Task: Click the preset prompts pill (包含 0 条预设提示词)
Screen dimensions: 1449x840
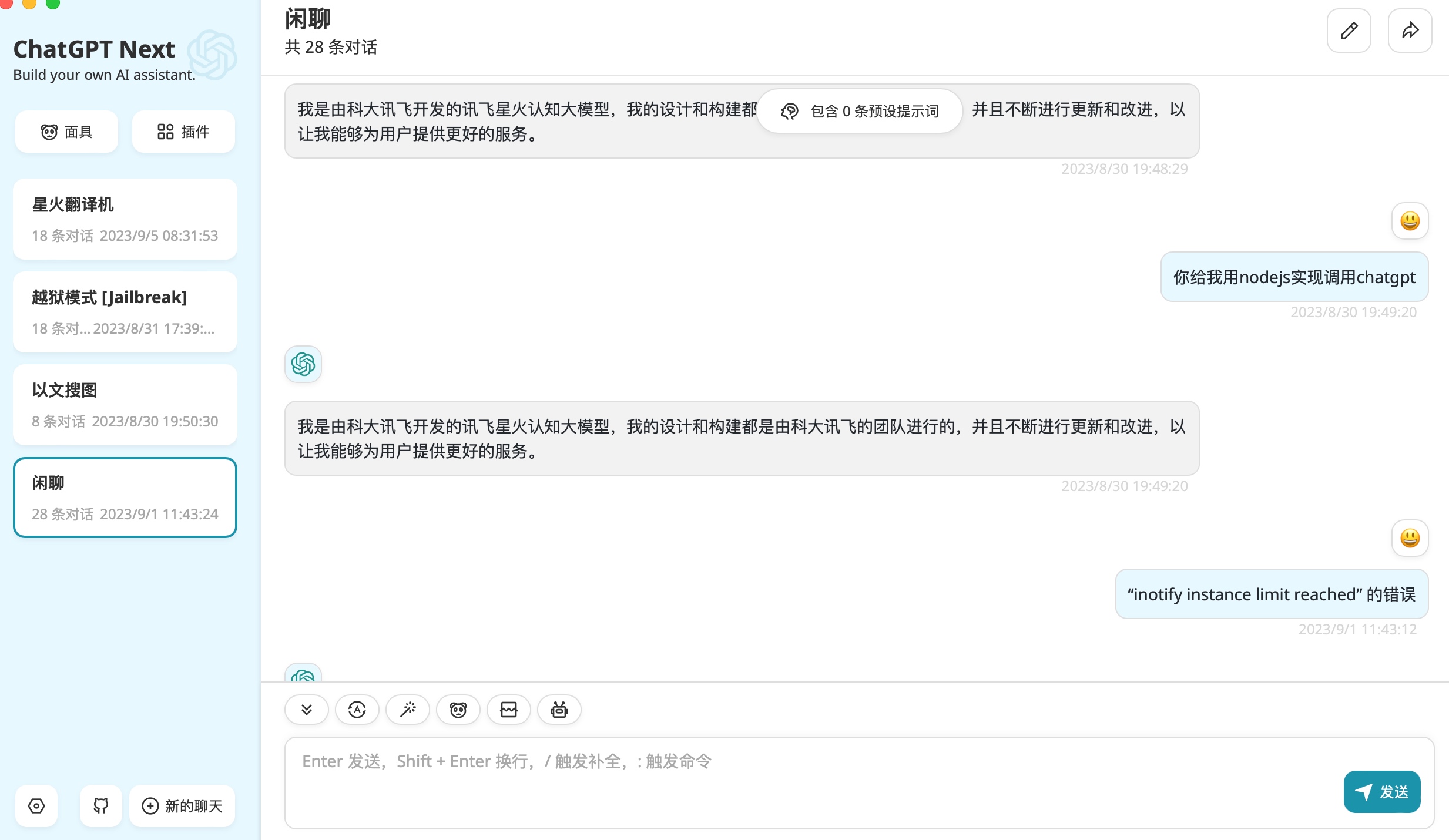Action: pyautogui.click(x=860, y=111)
